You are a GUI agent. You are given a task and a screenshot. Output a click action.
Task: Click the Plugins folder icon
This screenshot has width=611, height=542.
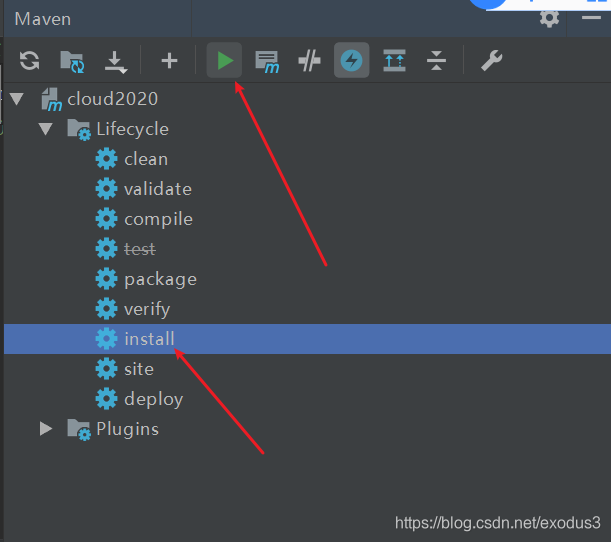click(x=79, y=430)
